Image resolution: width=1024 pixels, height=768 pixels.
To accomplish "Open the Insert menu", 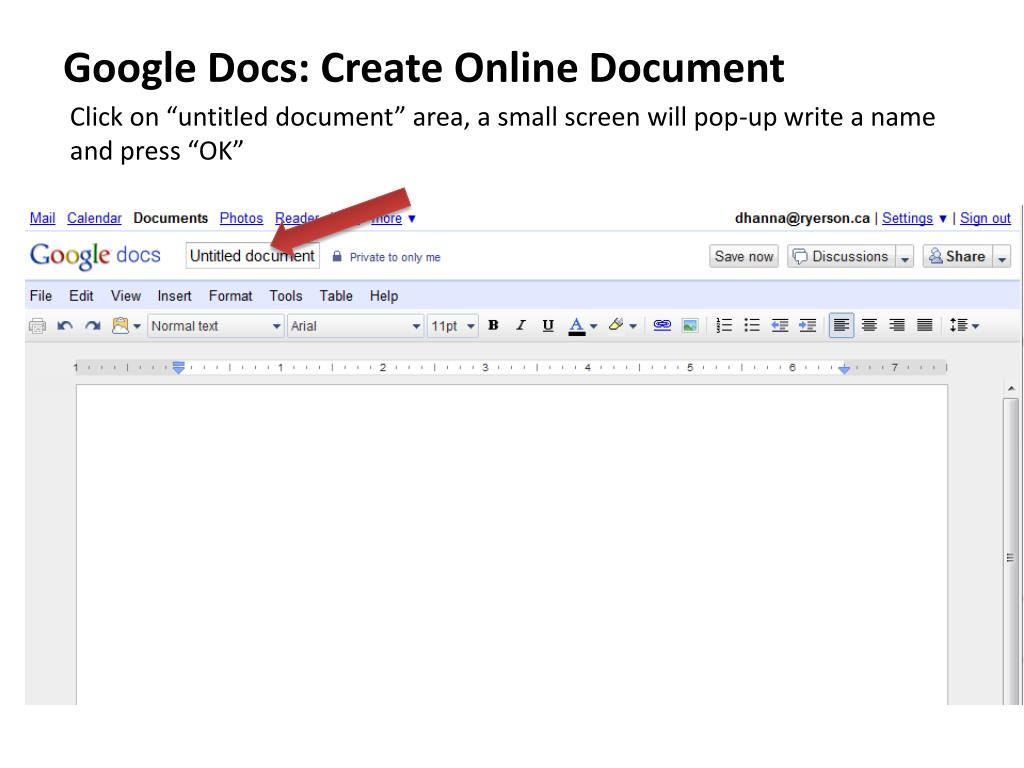I will (174, 296).
